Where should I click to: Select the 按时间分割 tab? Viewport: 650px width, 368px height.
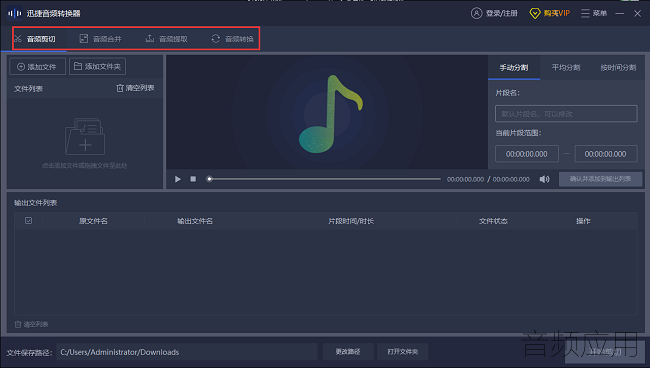pos(618,68)
